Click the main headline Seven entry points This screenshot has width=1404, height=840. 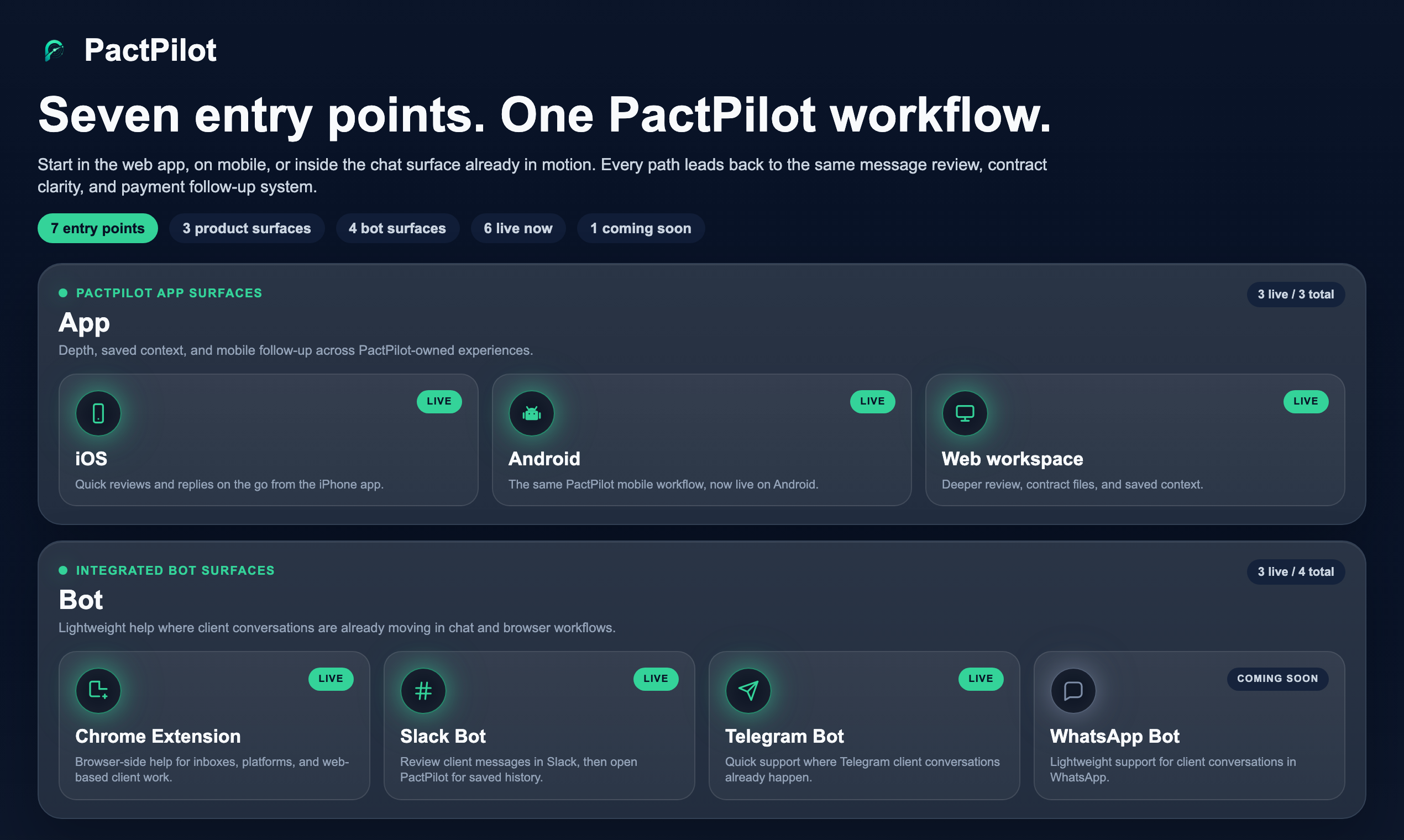click(544, 116)
